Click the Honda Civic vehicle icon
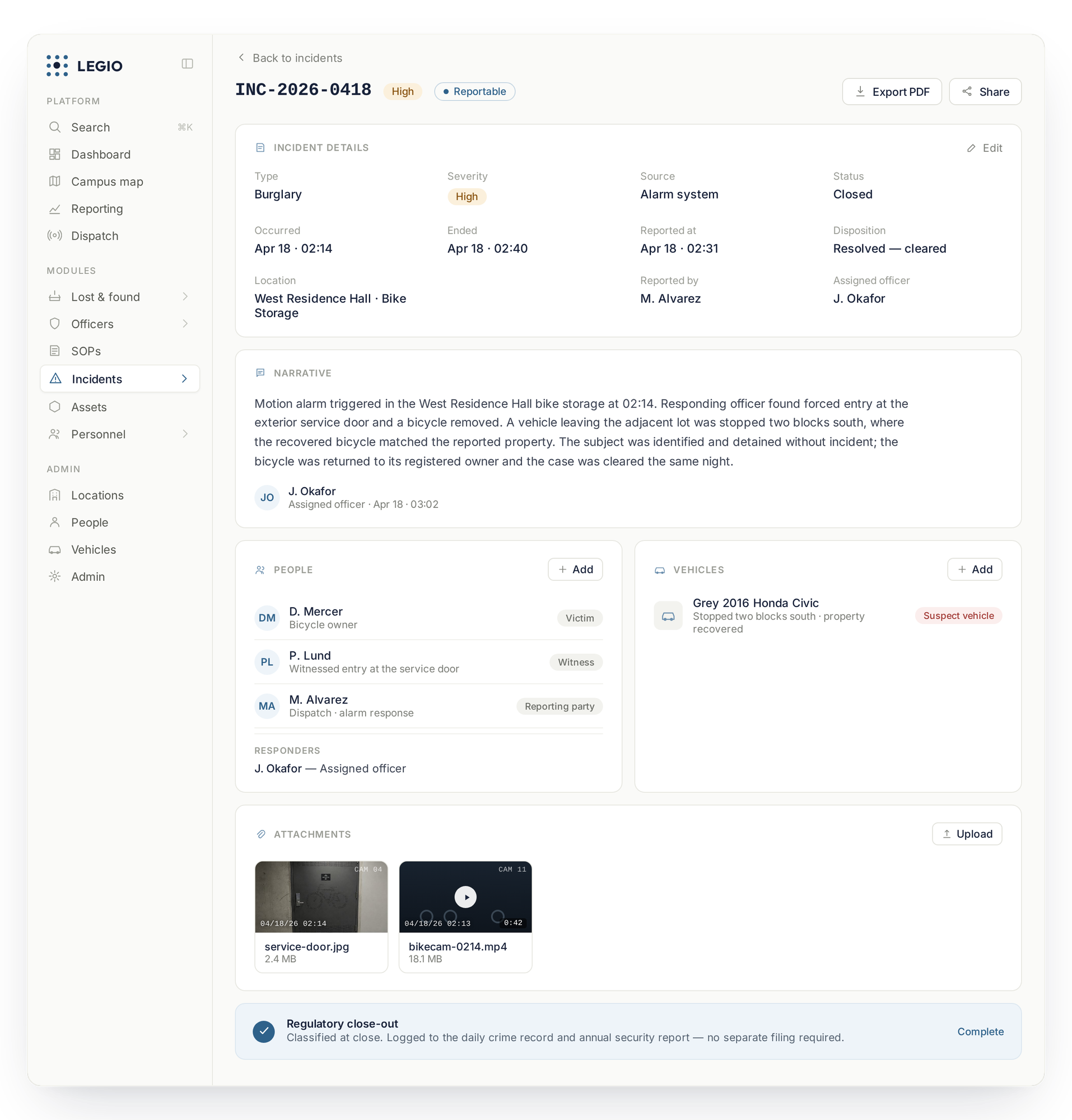 click(x=668, y=615)
